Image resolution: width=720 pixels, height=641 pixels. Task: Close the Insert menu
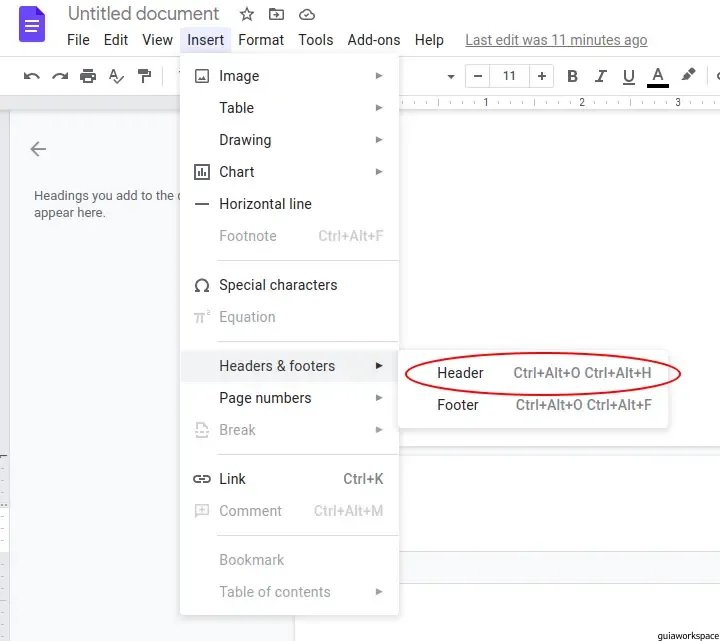point(205,40)
